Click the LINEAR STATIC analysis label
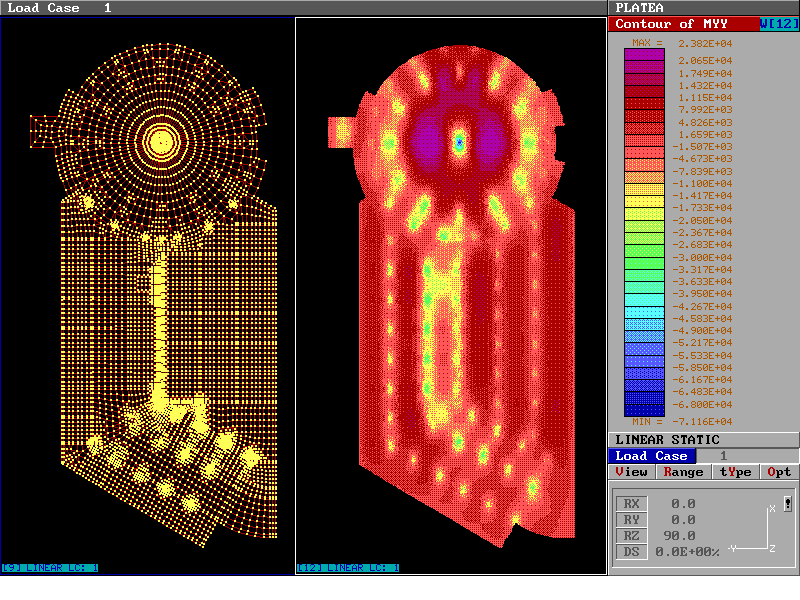Viewport: 800px width, 600px height. pos(667,440)
